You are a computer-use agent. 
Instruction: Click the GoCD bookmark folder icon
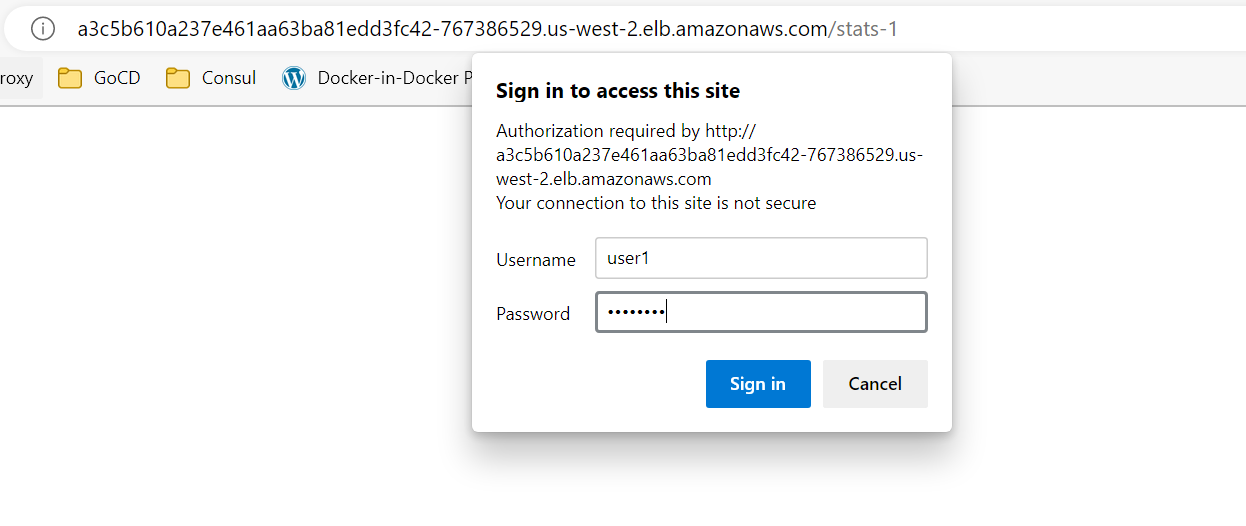click(70, 78)
